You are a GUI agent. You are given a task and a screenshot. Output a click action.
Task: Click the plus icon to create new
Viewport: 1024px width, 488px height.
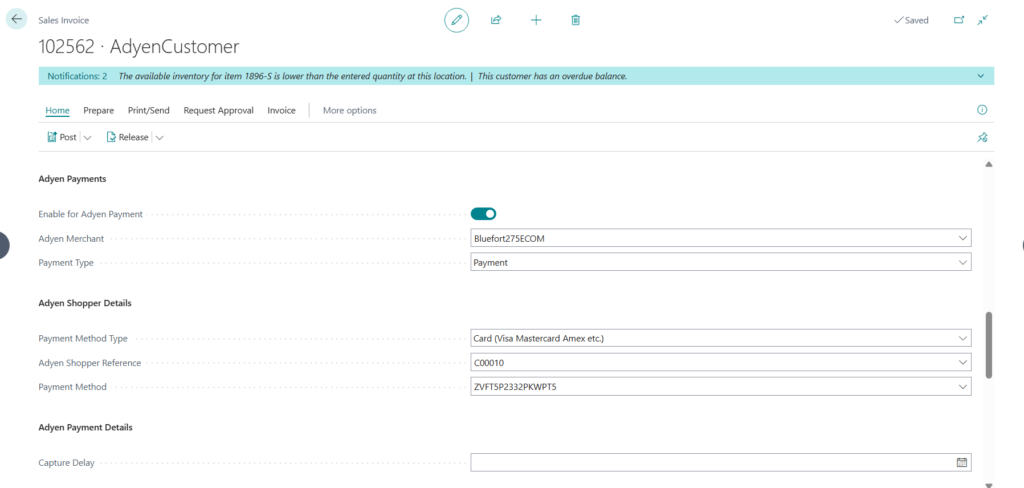click(536, 20)
